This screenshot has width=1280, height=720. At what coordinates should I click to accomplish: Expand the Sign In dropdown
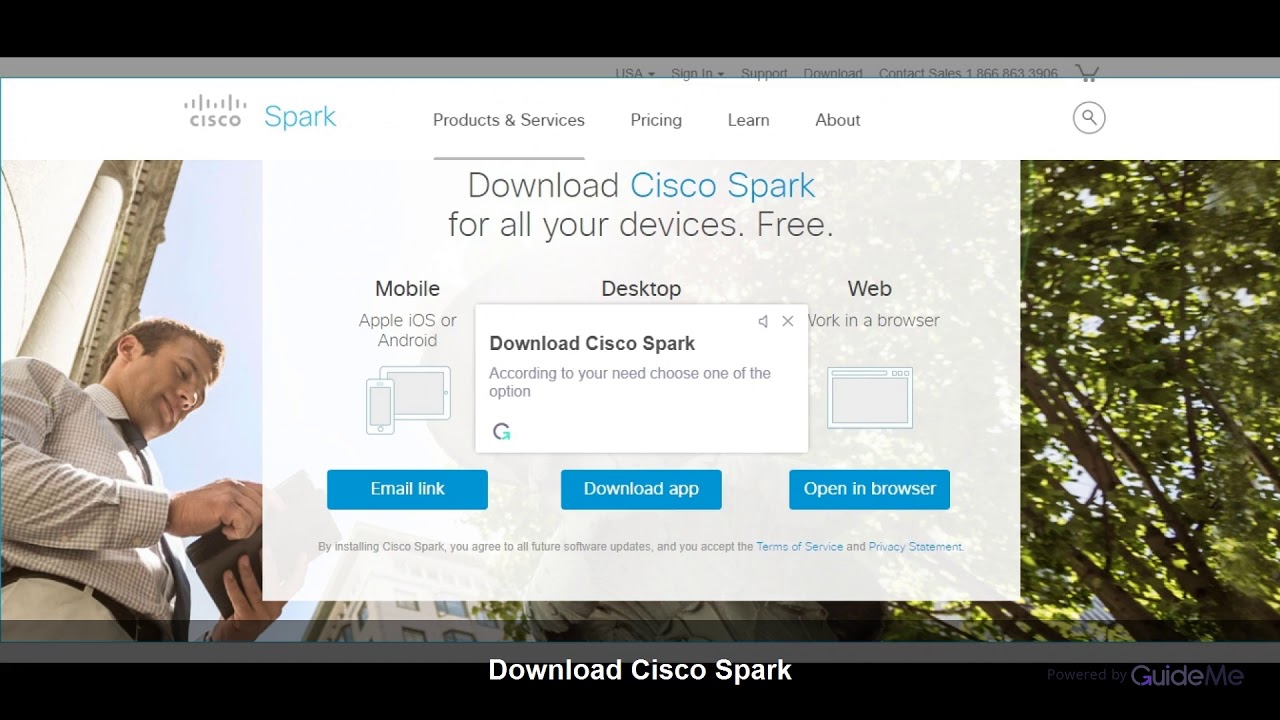point(698,73)
